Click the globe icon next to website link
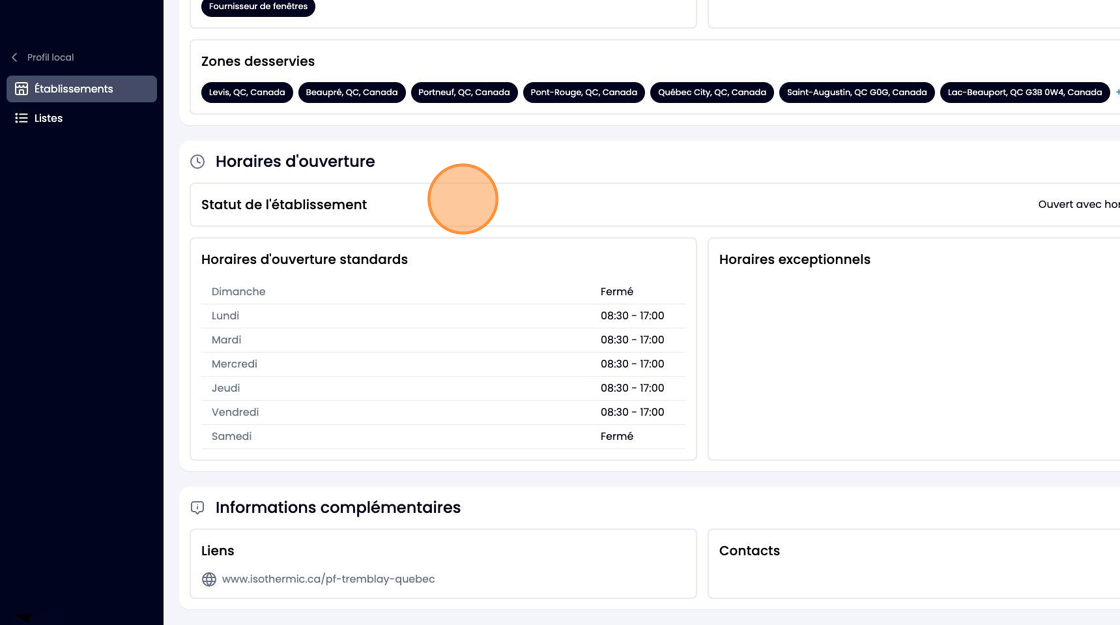The width and height of the screenshot is (1120, 625). [x=209, y=579]
